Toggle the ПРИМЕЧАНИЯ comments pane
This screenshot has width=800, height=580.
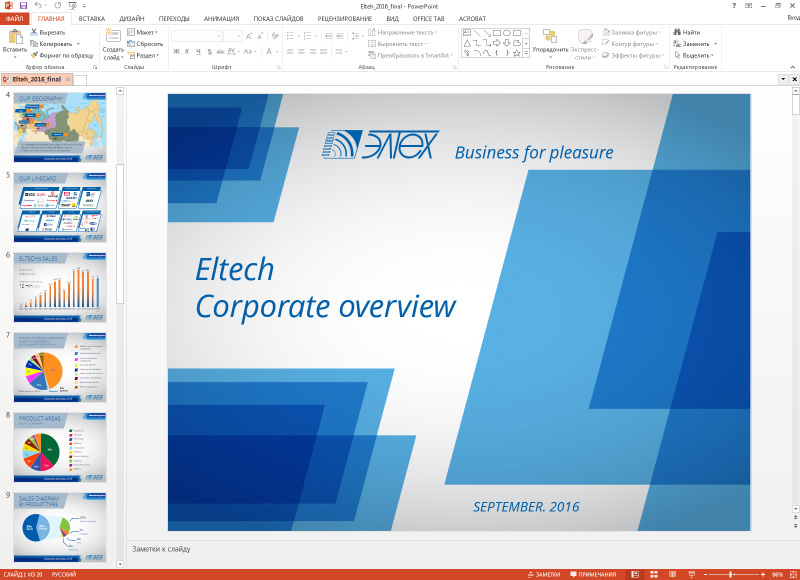[x=593, y=574]
